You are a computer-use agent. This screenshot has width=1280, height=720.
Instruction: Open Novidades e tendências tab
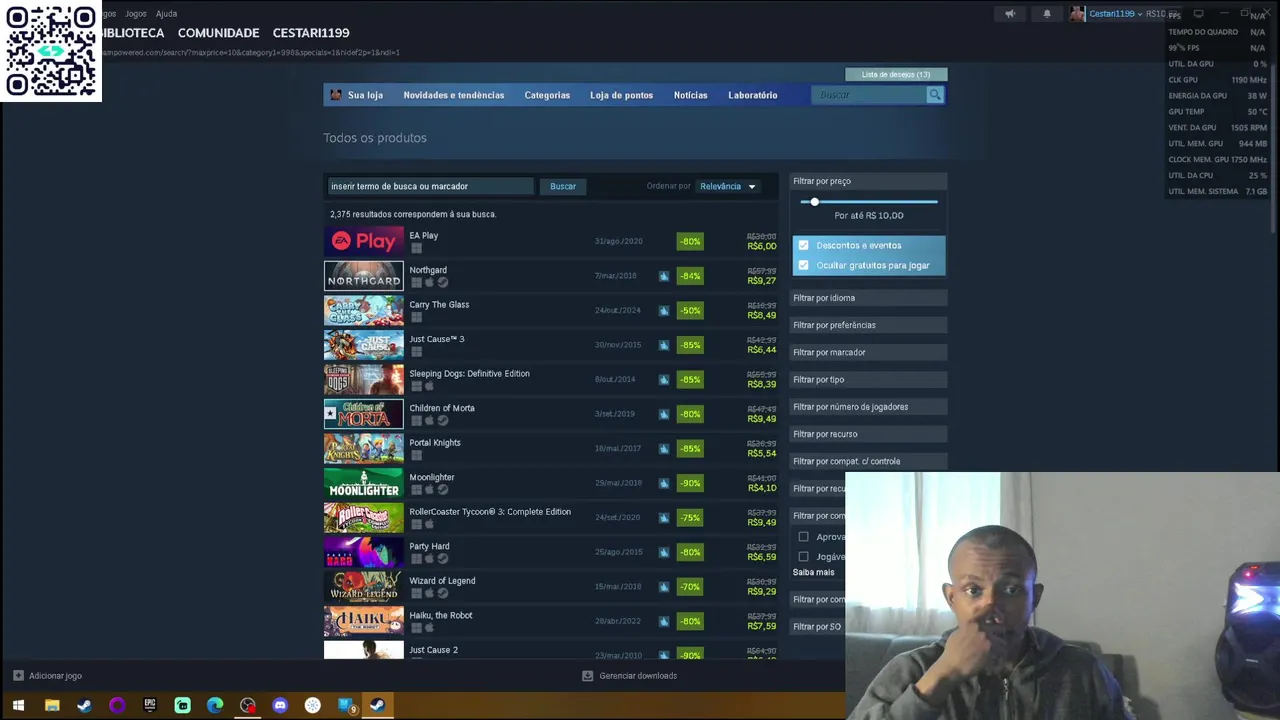[x=454, y=95]
